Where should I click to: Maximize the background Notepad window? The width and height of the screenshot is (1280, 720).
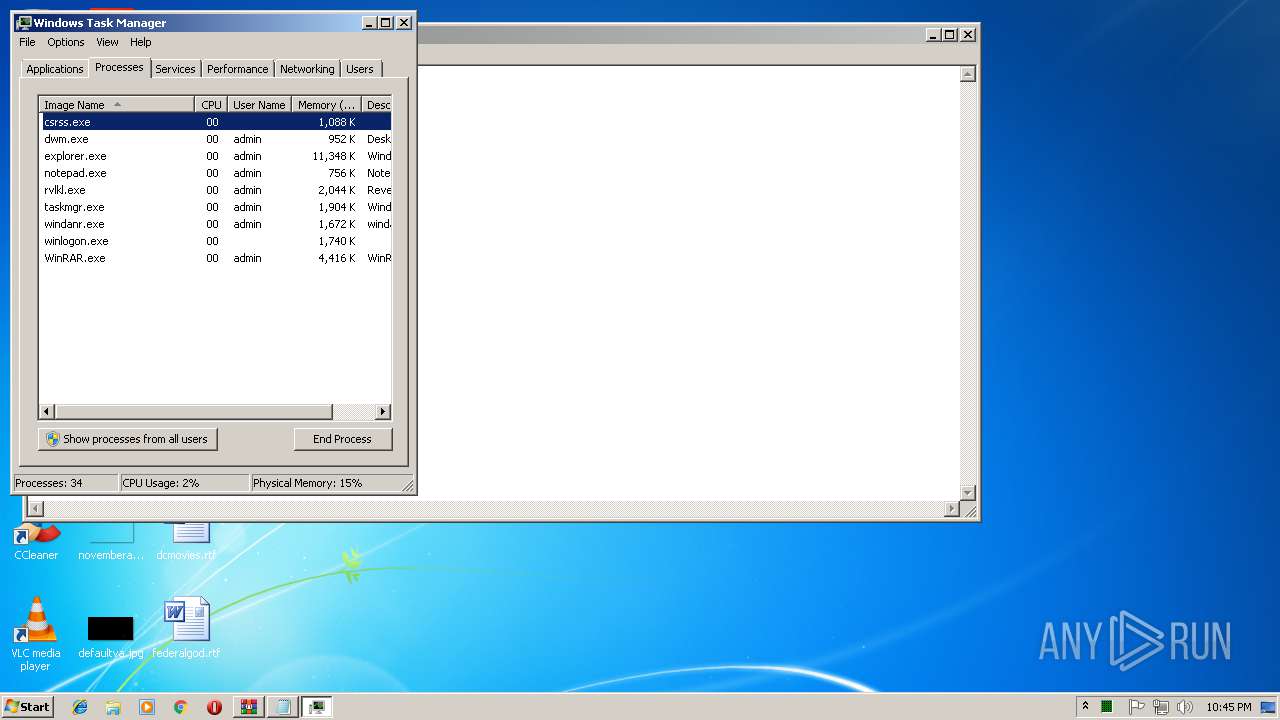point(950,34)
